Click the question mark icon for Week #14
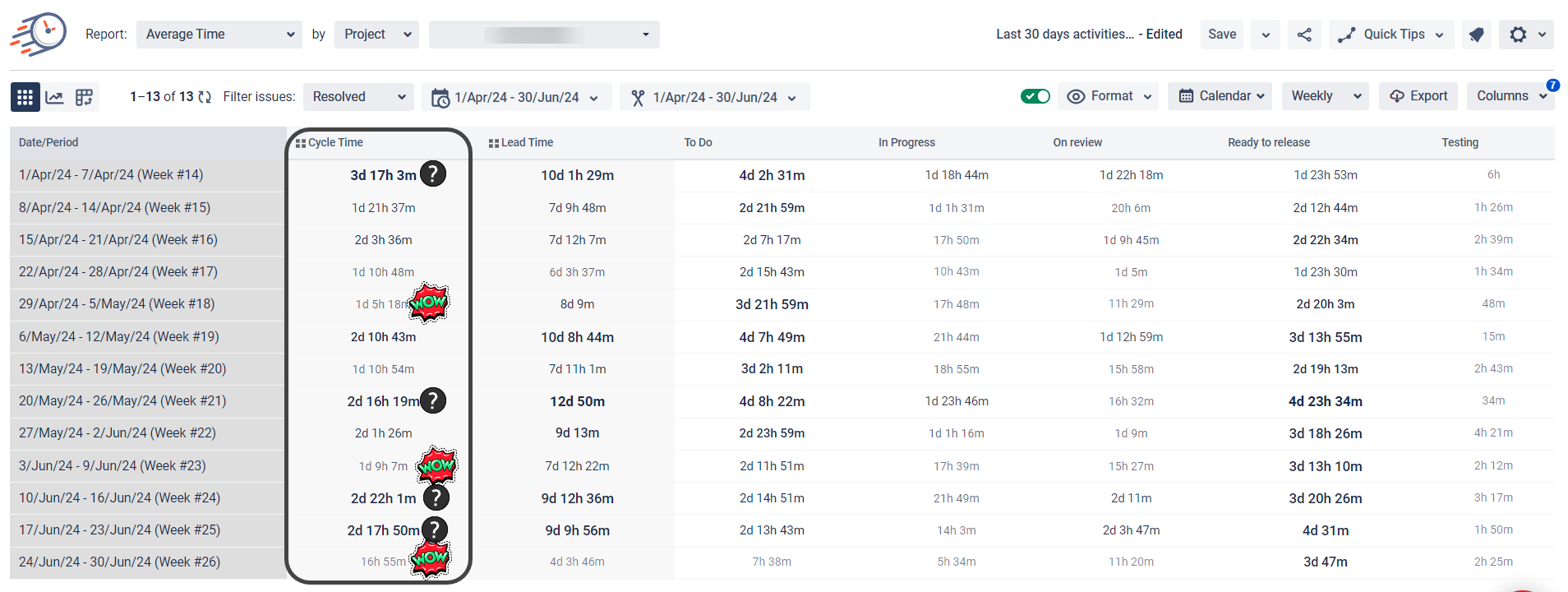Screen dimensions: 1568x592 click(x=433, y=174)
